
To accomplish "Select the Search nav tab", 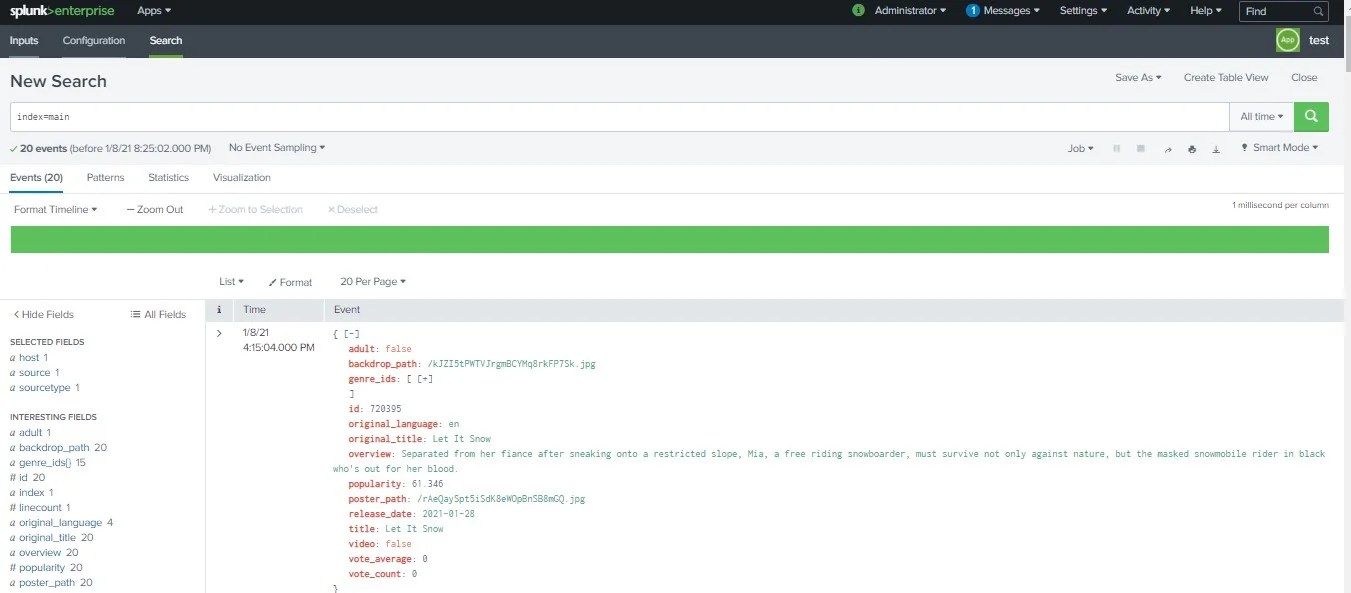I will [x=166, y=40].
